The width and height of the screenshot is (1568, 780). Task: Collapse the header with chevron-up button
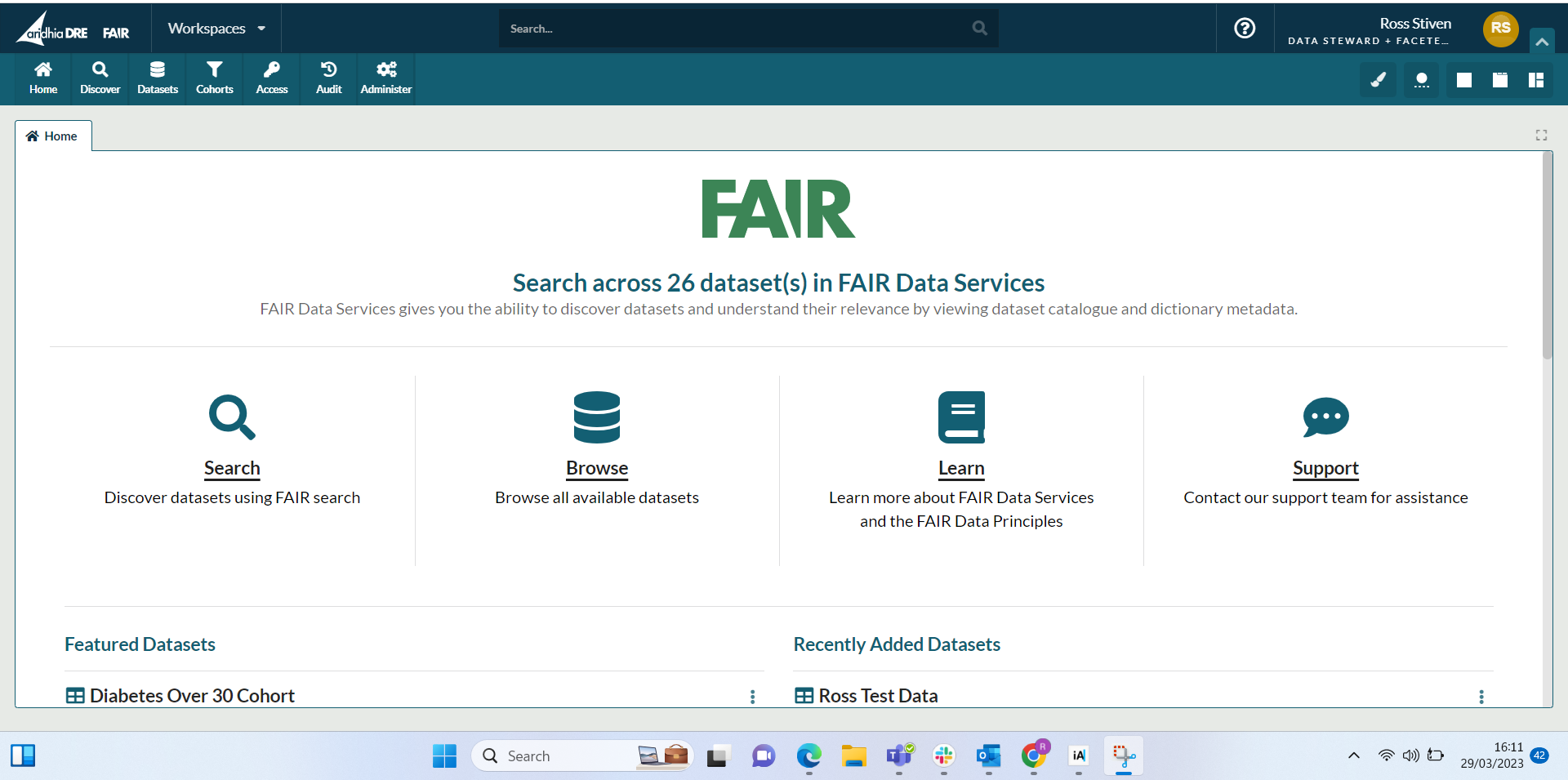pyautogui.click(x=1541, y=42)
